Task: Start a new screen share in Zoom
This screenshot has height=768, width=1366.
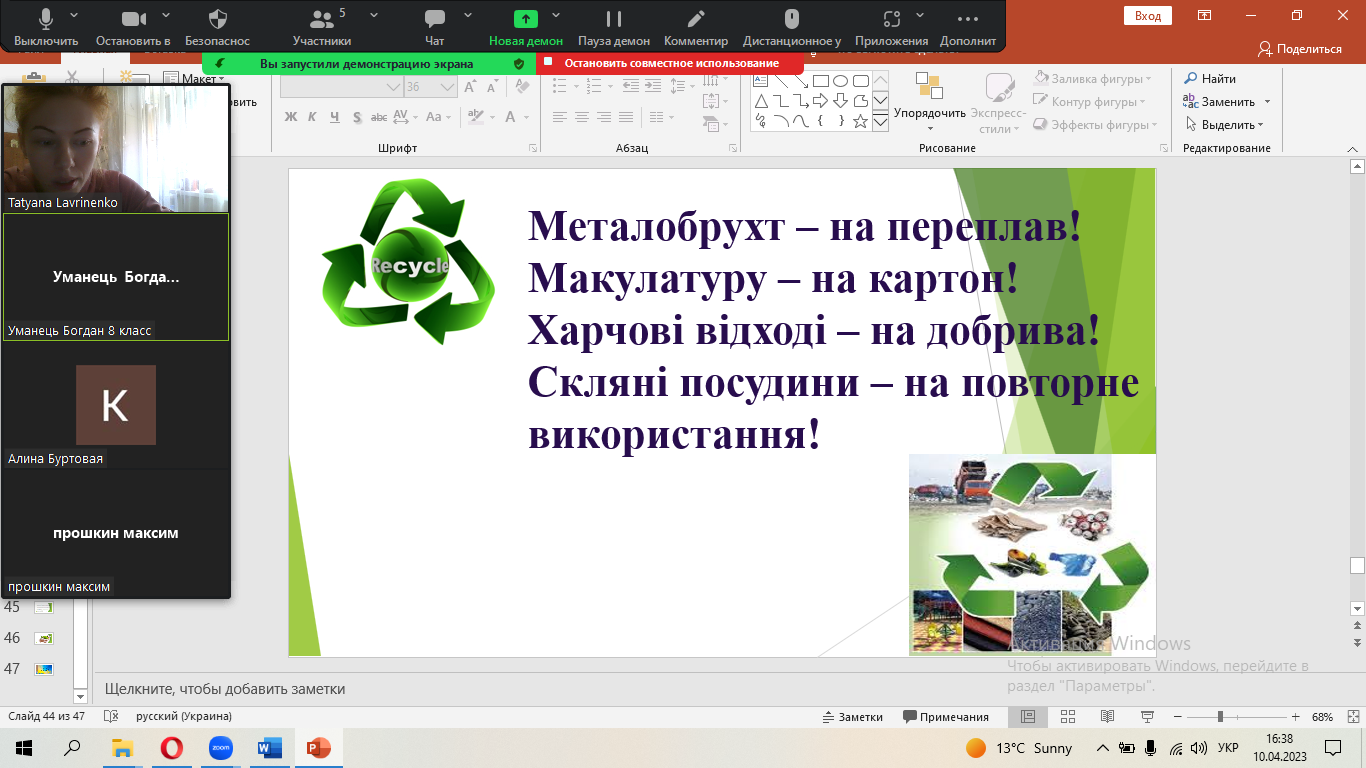Action: pos(526,27)
